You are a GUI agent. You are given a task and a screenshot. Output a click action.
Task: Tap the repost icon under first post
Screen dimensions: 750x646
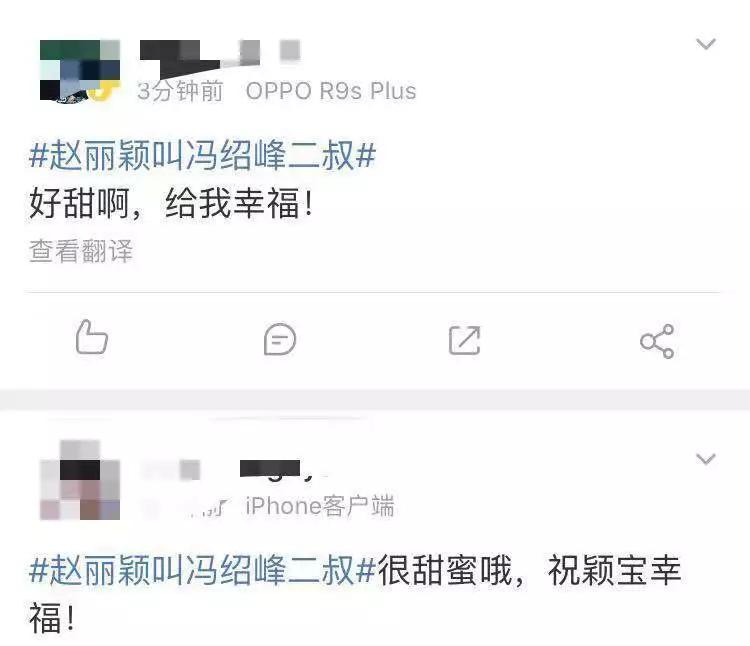click(464, 340)
